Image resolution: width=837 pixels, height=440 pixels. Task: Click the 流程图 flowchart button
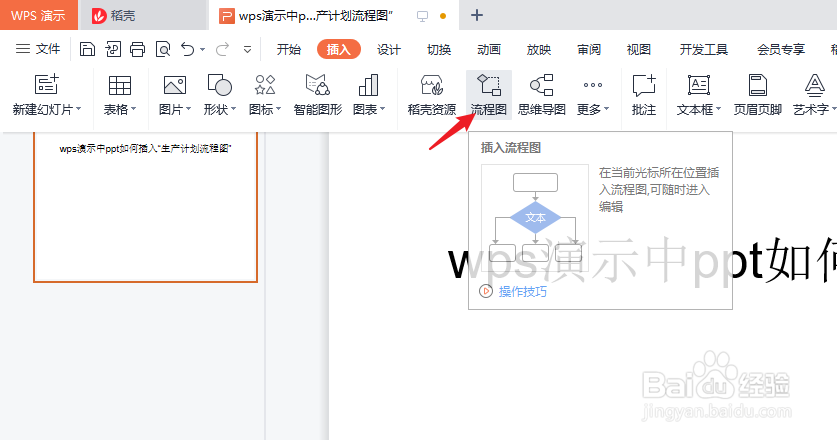(x=488, y=95)
